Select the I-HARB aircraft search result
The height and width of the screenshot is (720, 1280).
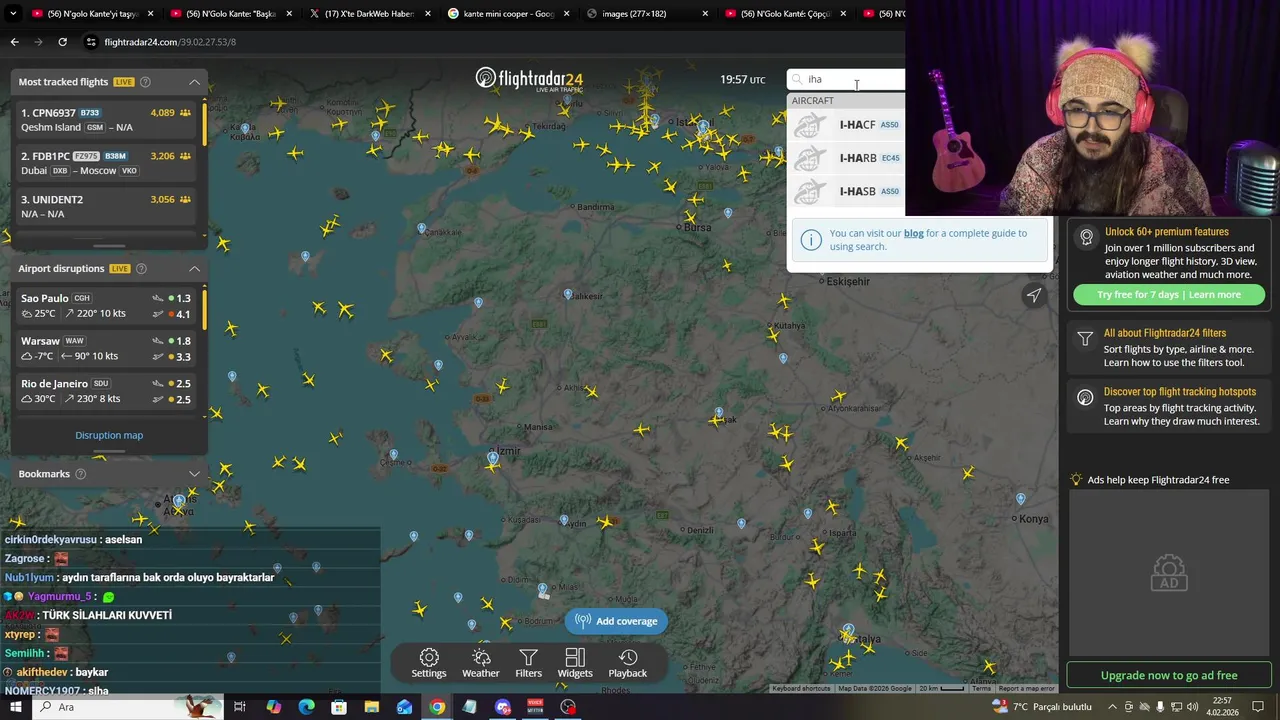[848, 158]
